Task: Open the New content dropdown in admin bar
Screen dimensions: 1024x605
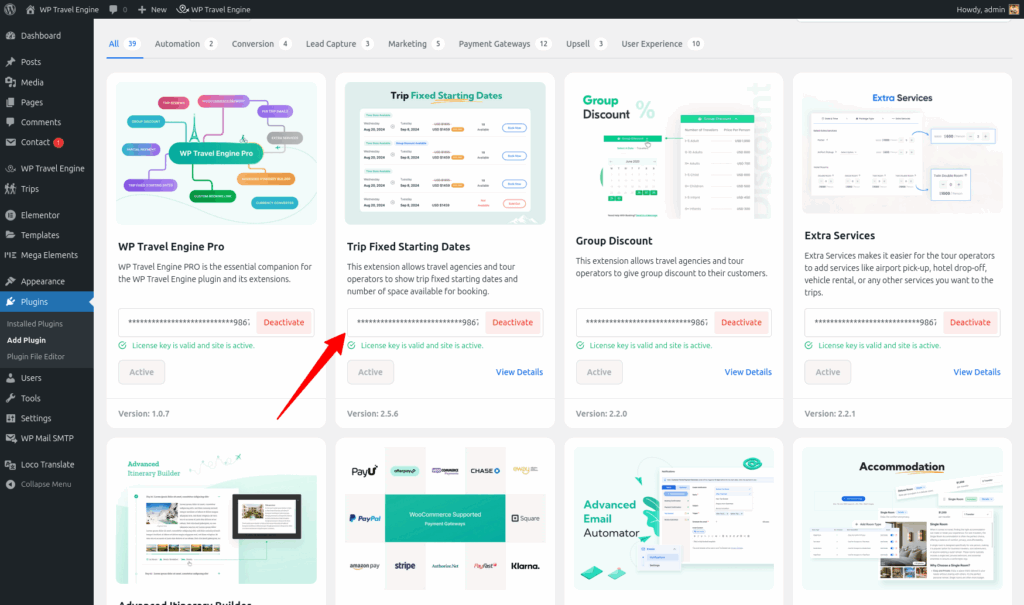Action: point(152,9)
